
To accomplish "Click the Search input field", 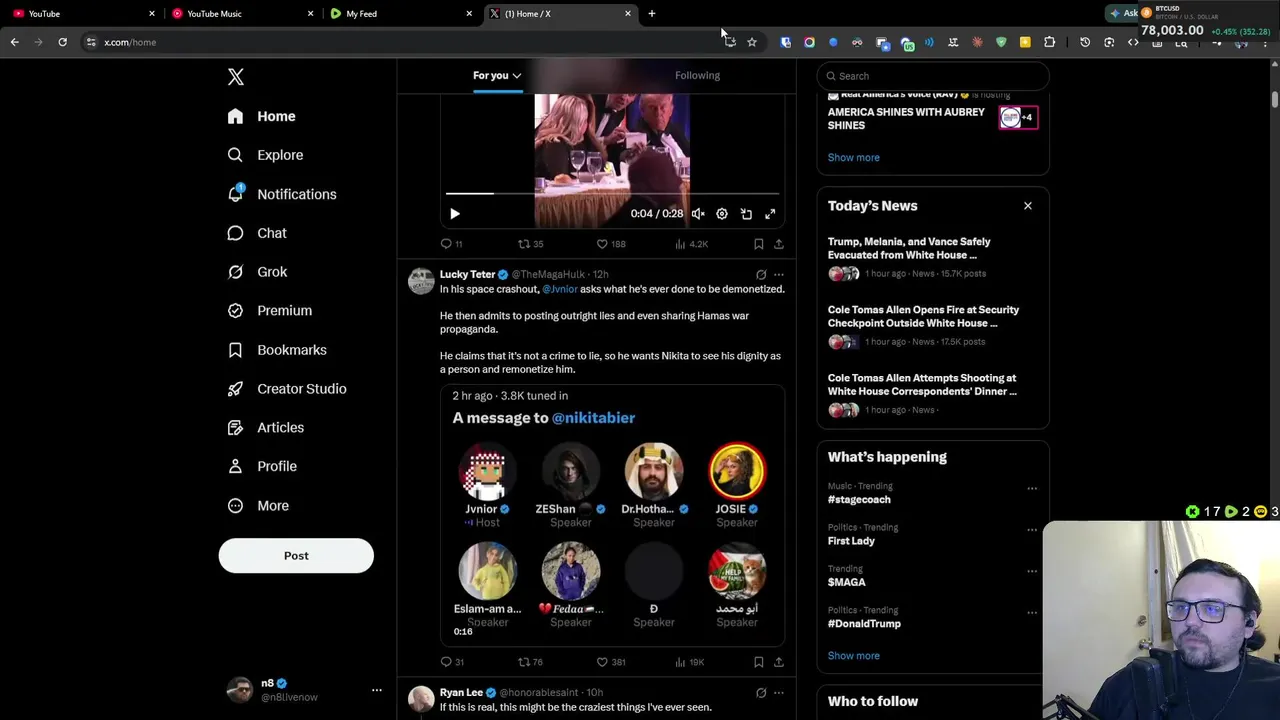I will tap(933, 76).
